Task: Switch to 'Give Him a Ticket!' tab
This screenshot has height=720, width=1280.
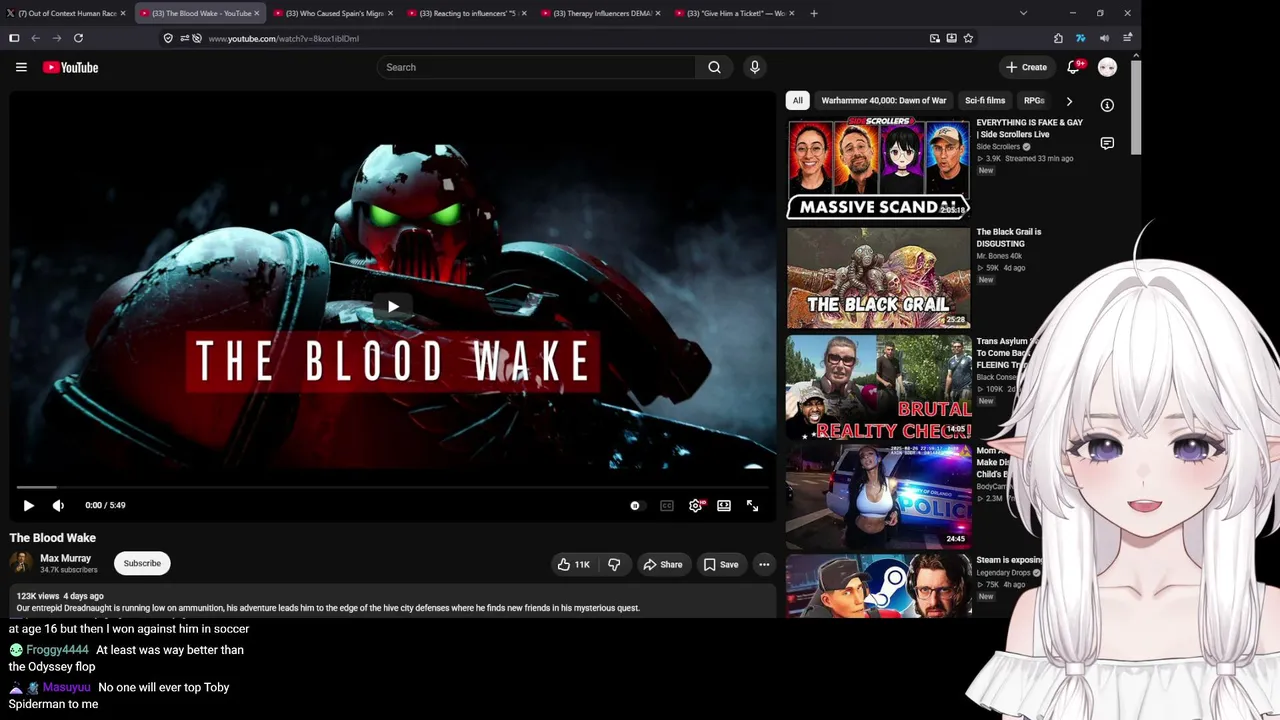Action: [735, 13]
